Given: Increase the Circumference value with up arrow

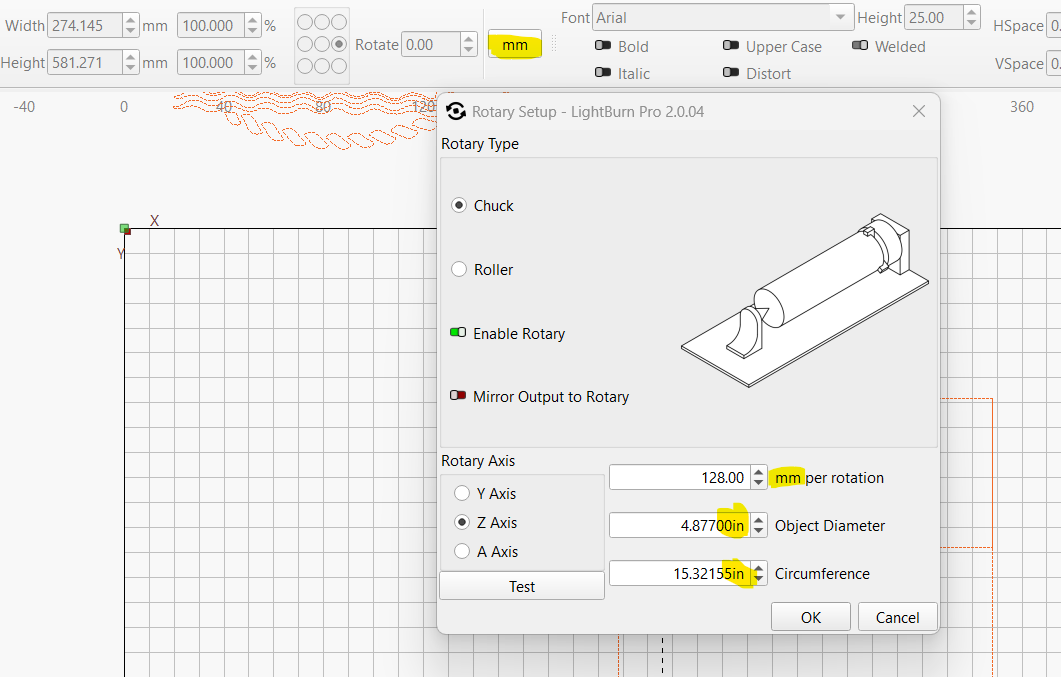Looking at the screenshot, I should tap(759, 568).
